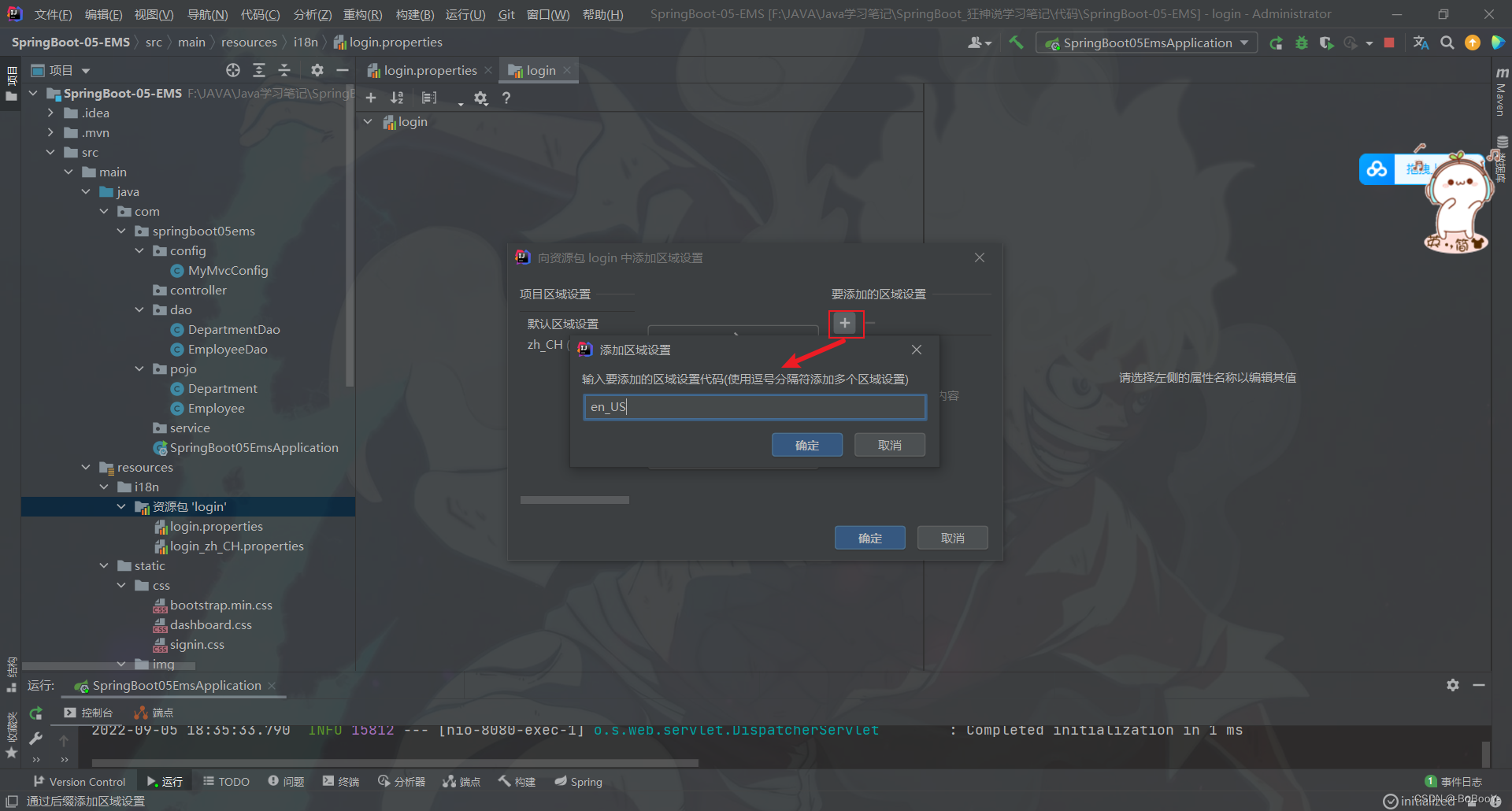Open the bundle editor settings gear
The width and height of the screenshot is (1512, 811).
click(480, 98)
